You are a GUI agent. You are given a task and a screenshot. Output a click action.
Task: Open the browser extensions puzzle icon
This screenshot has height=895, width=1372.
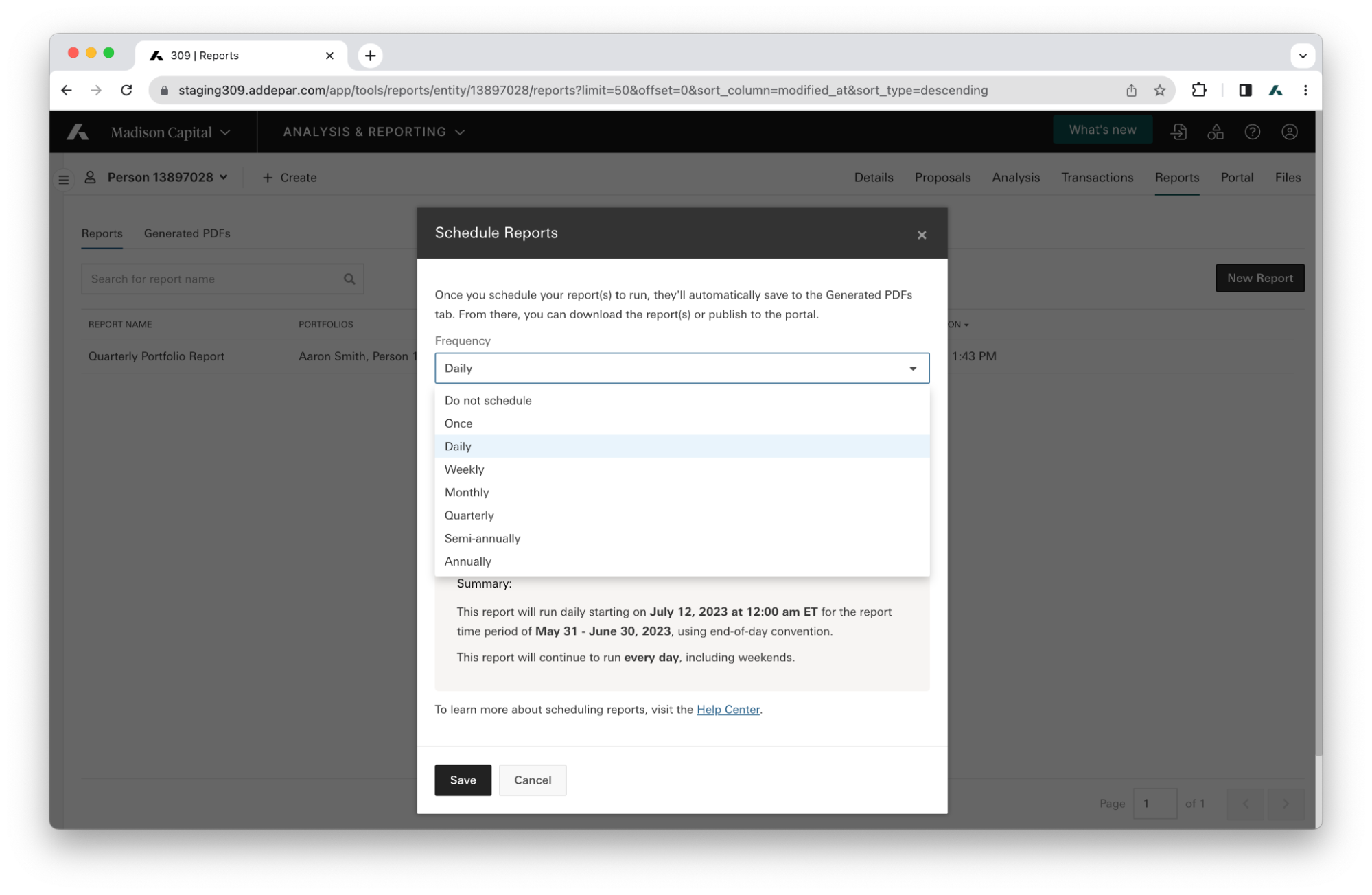tap(1198, 90)
